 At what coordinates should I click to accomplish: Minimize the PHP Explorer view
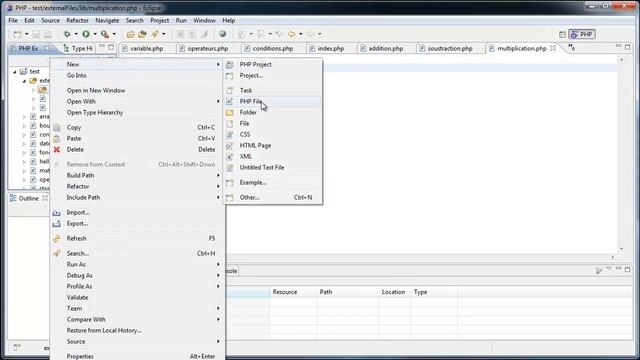102,47
